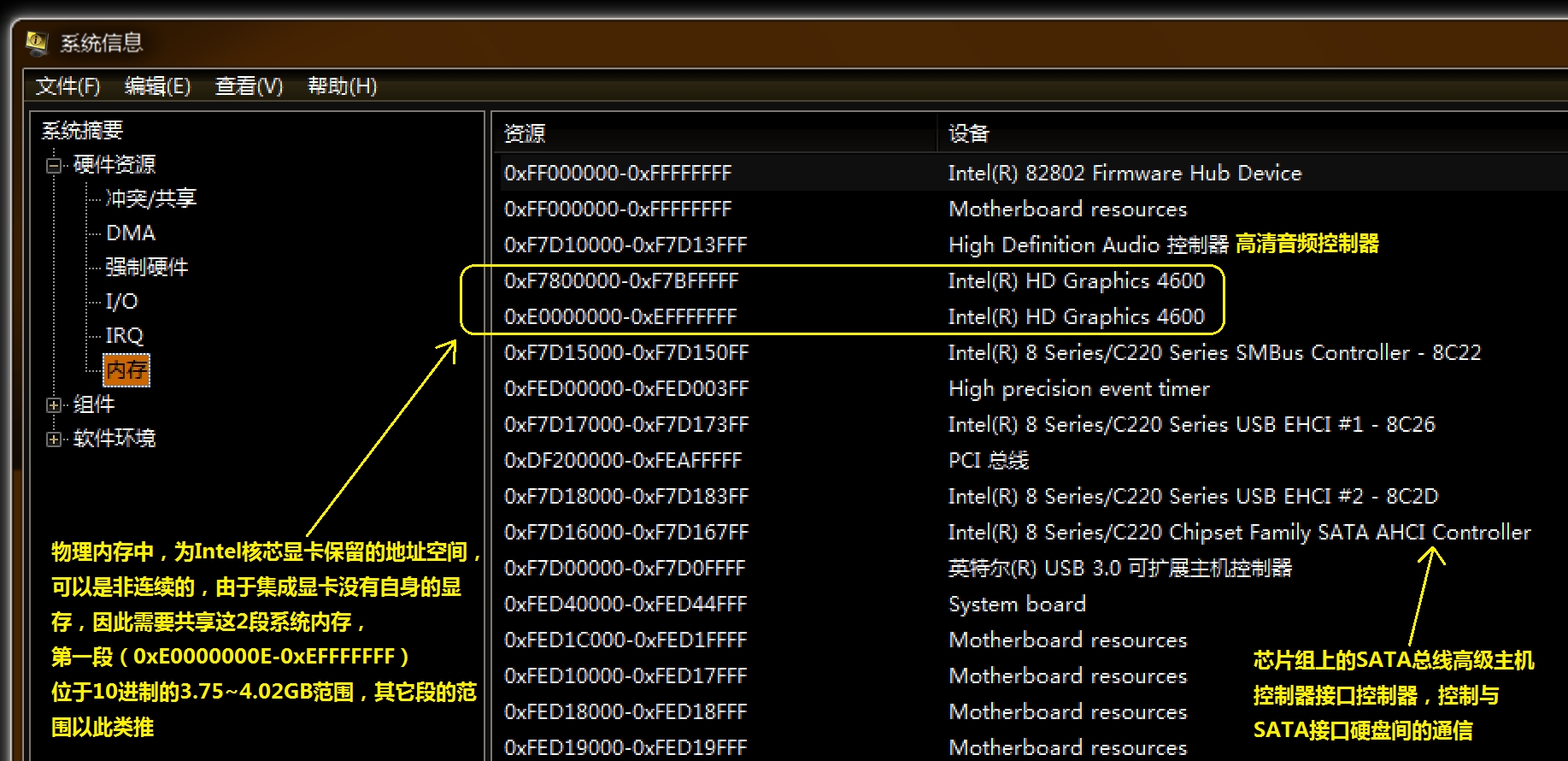This screenshot has height=761, width=1568.
Task: Click address 0xFED1C000-0xFED1FFFF
Action: point(625,640)
